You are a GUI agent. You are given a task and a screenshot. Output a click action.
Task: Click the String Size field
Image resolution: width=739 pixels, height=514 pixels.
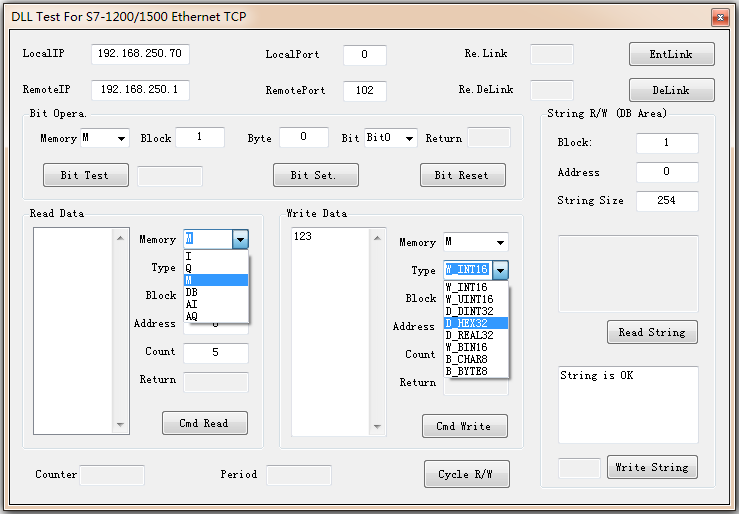(x=666, y=200)
